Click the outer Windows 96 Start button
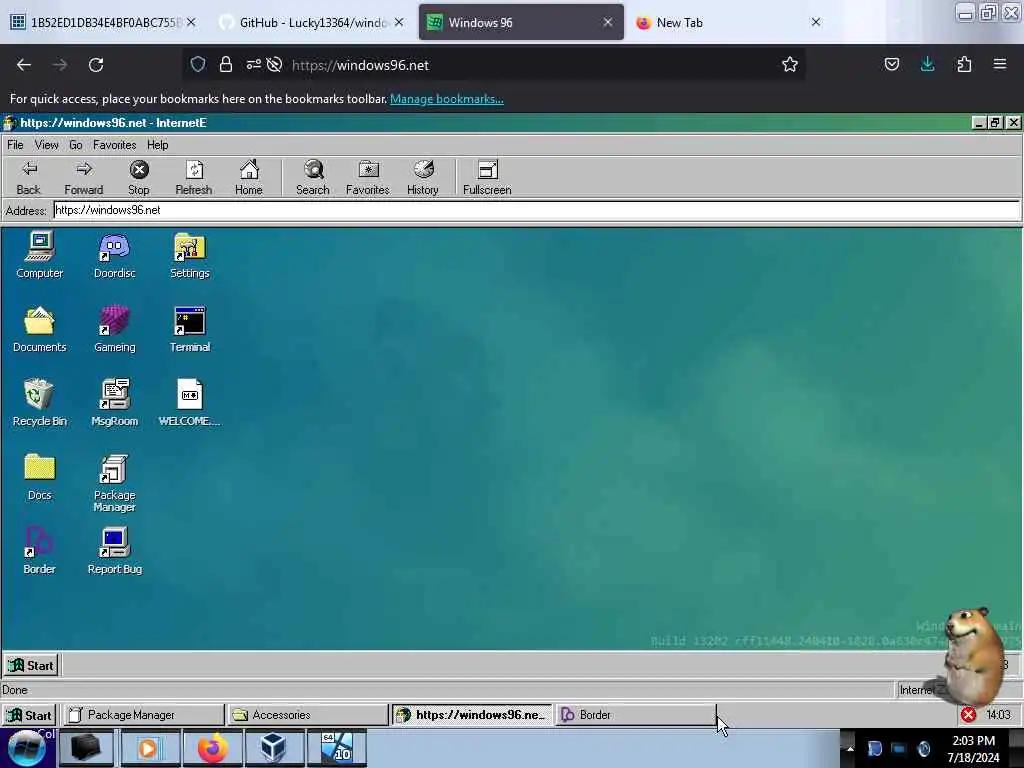This screenshot has width=1024, height=768. tap(29, 715)
